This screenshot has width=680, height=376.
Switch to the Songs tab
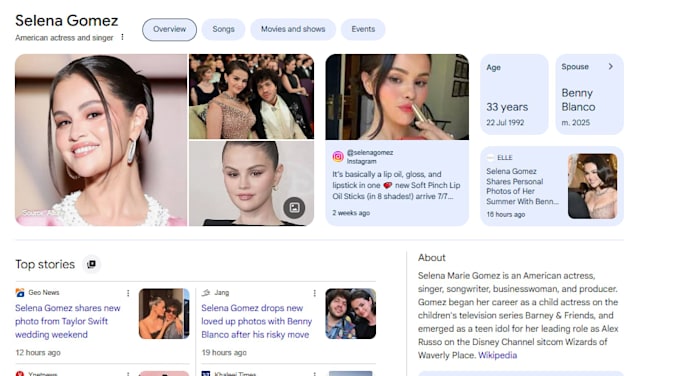(x=223, y=29)
